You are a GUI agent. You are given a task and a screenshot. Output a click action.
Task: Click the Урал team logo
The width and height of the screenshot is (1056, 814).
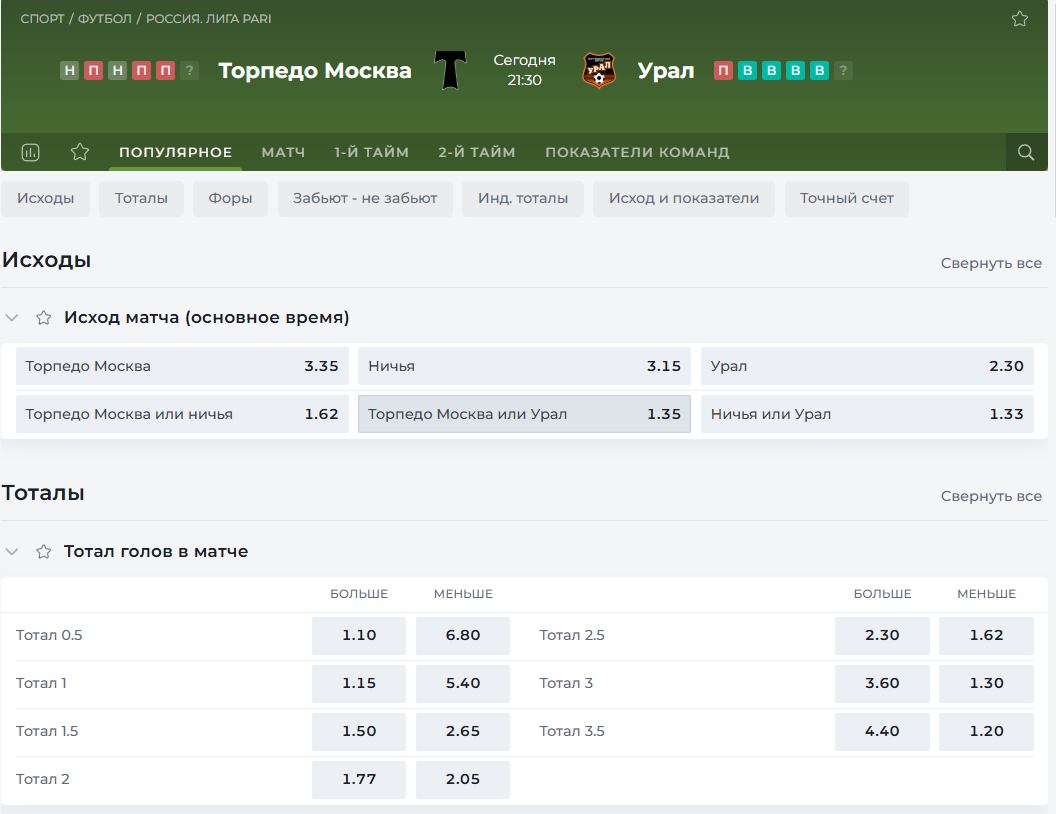[598, 71]
